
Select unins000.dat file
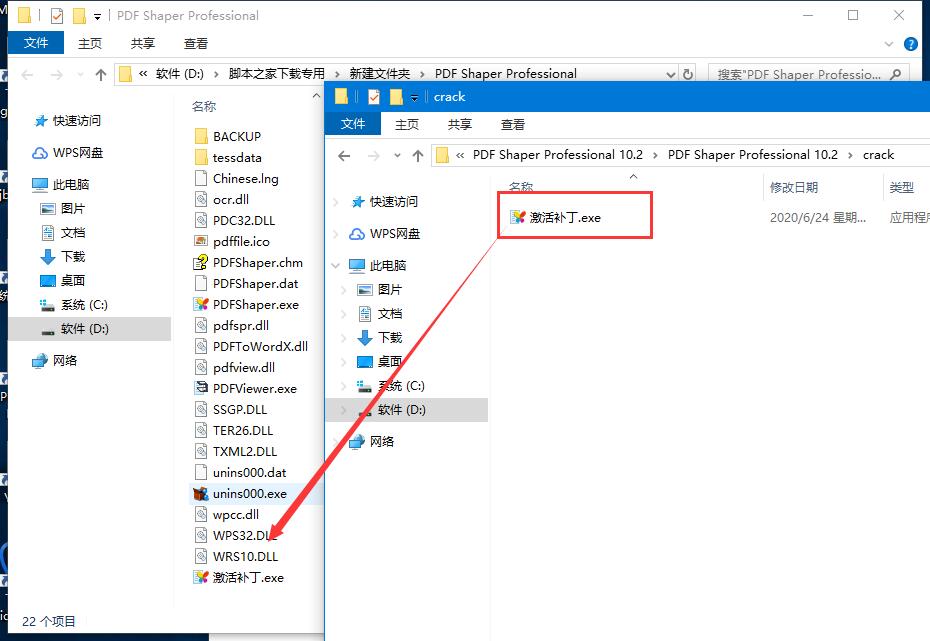[x=240, y=473]
